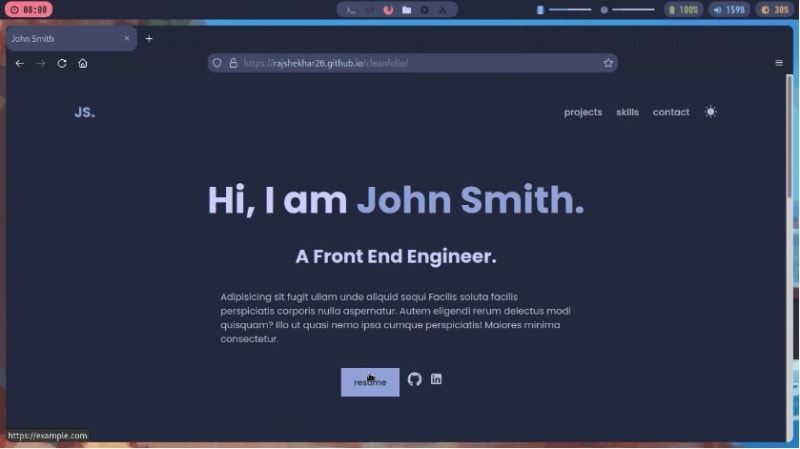
Task: Select the John Smith browser tab
Action: 60,39
